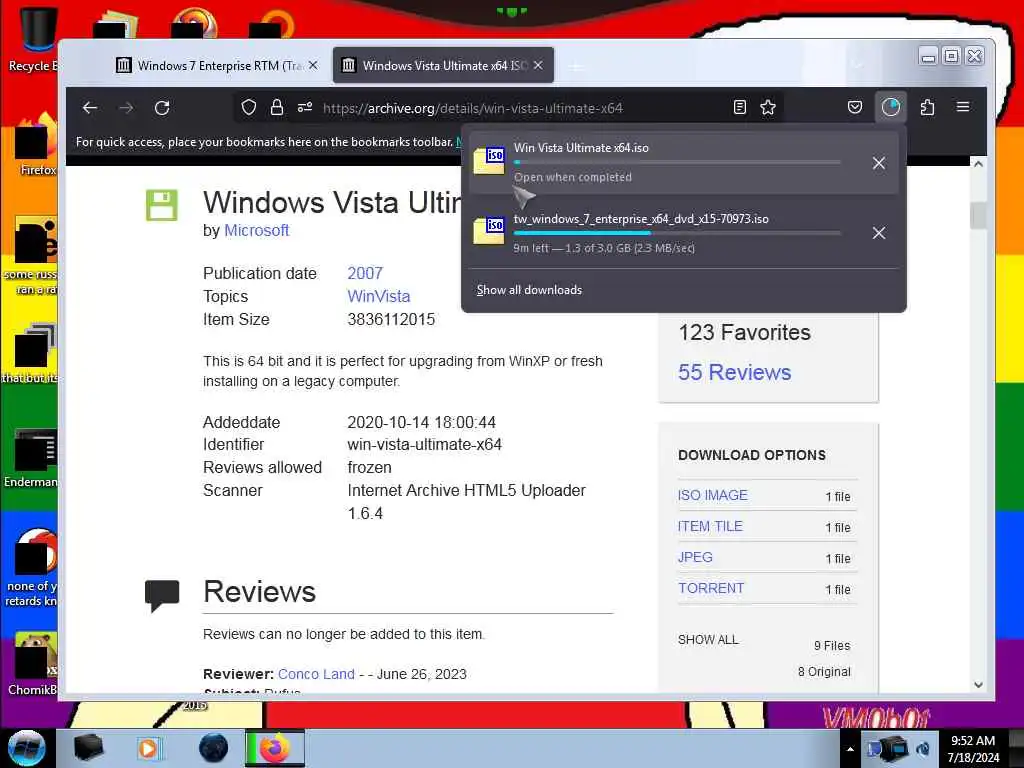Select the Win Vista Ultimate x64.iso download entry
1024x768 pixels.
(684, 163)
